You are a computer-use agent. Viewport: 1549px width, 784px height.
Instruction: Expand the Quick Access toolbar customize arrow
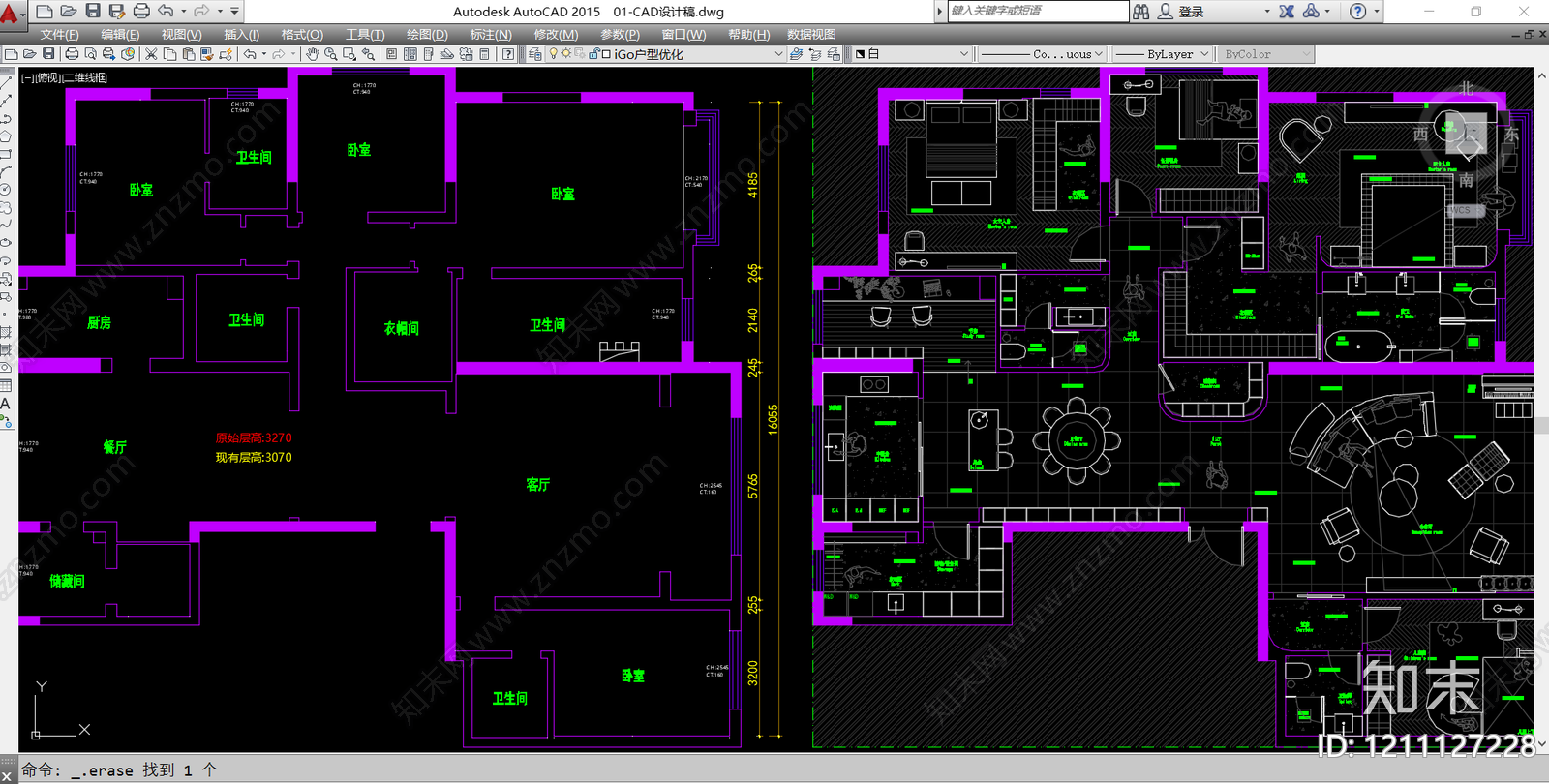[x=234, y=11]
